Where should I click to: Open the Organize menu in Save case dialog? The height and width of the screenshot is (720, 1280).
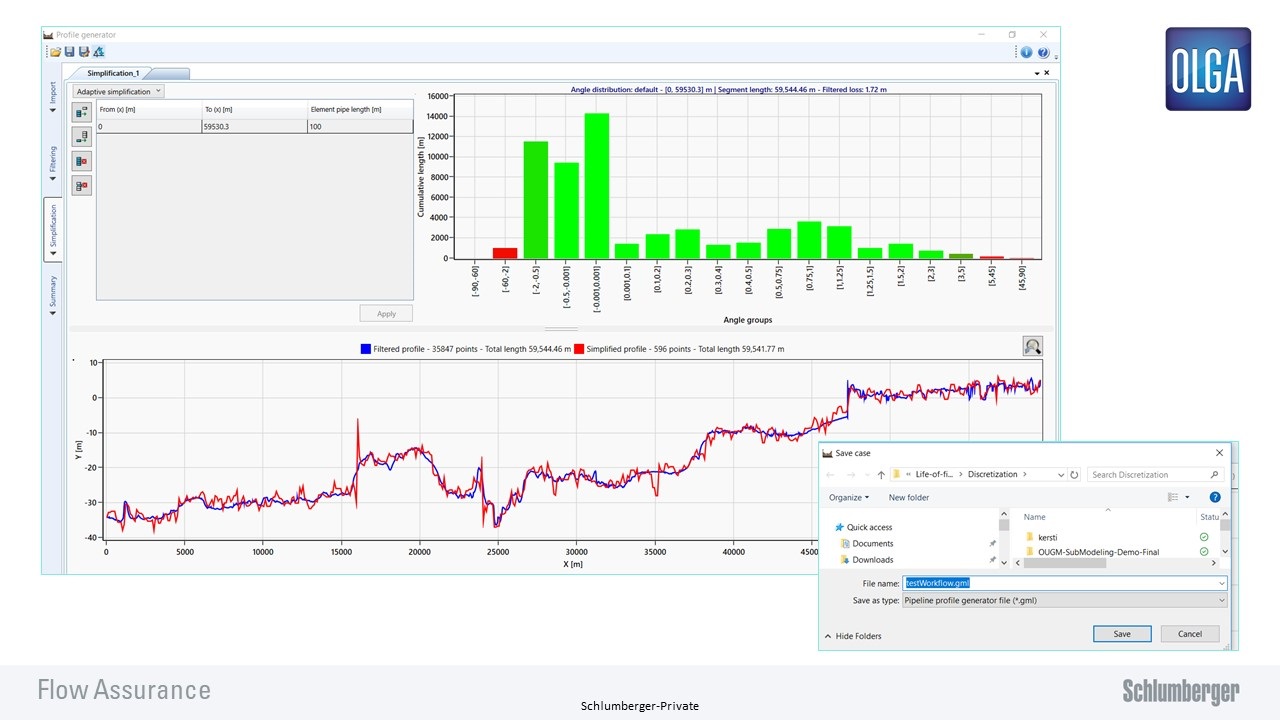(849, 497)
